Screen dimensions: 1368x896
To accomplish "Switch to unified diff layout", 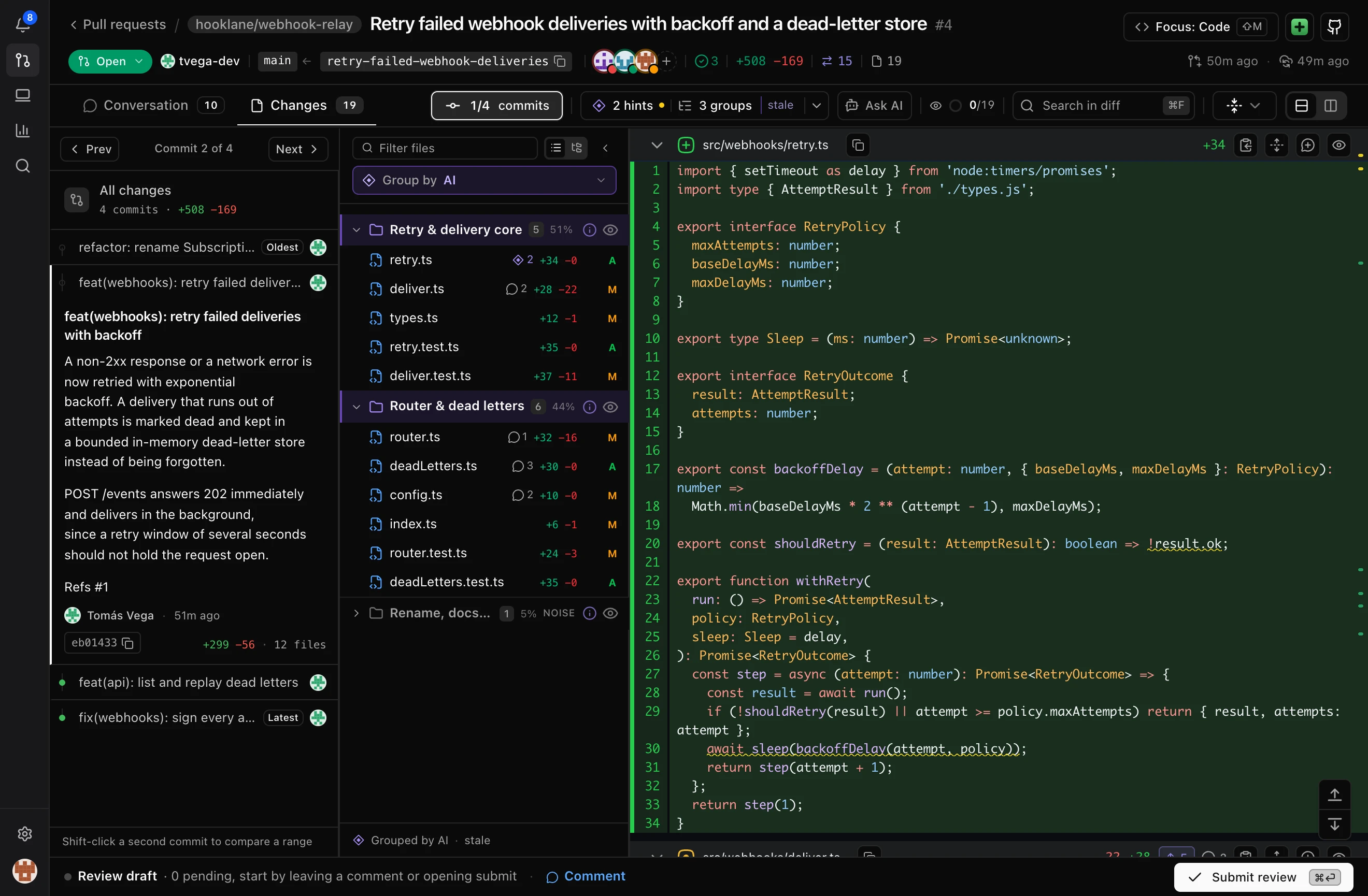I will click(x=1301, y=106).
